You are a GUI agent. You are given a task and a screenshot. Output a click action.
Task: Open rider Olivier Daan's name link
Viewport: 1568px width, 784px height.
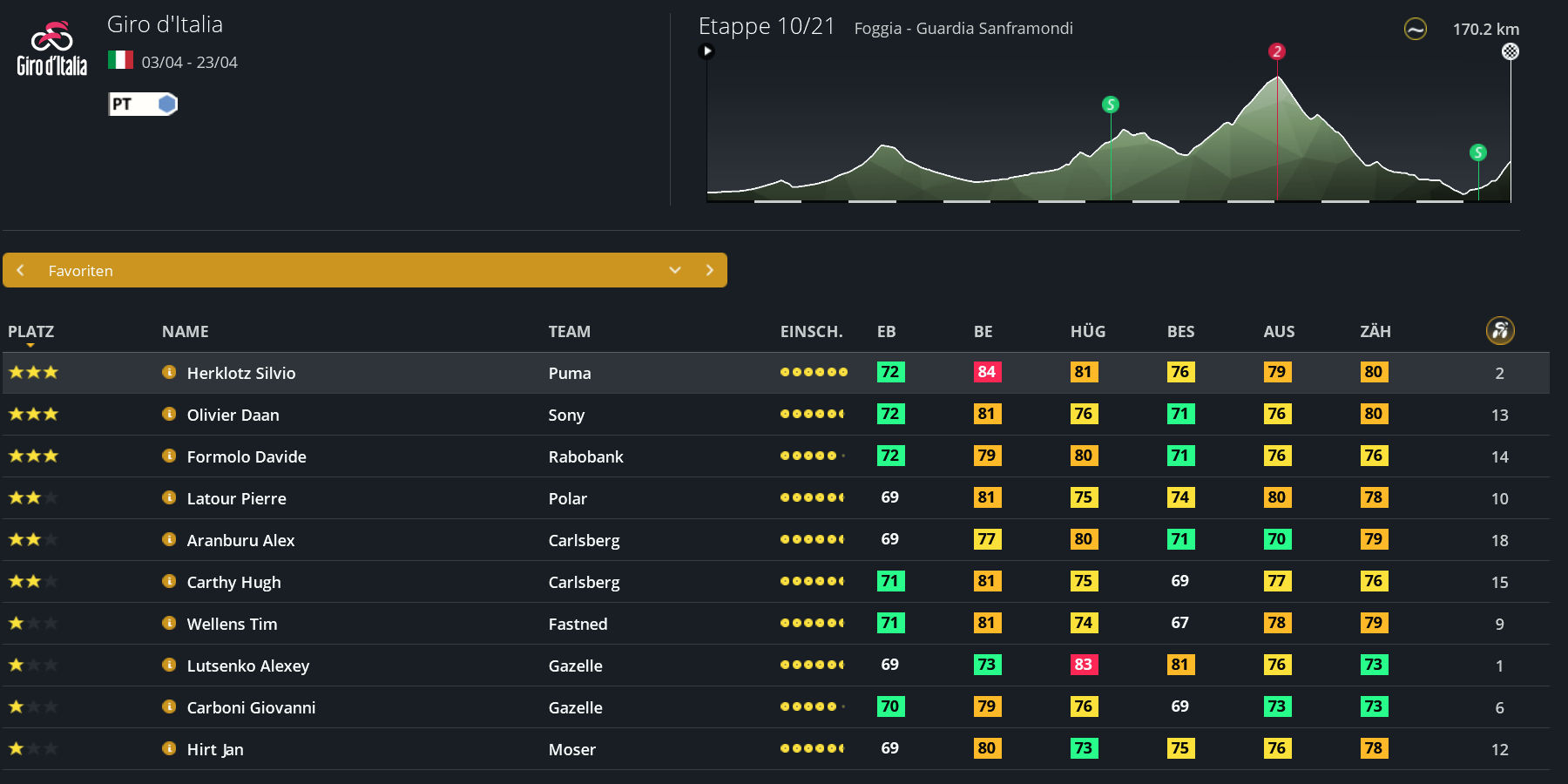pos(233,415)
